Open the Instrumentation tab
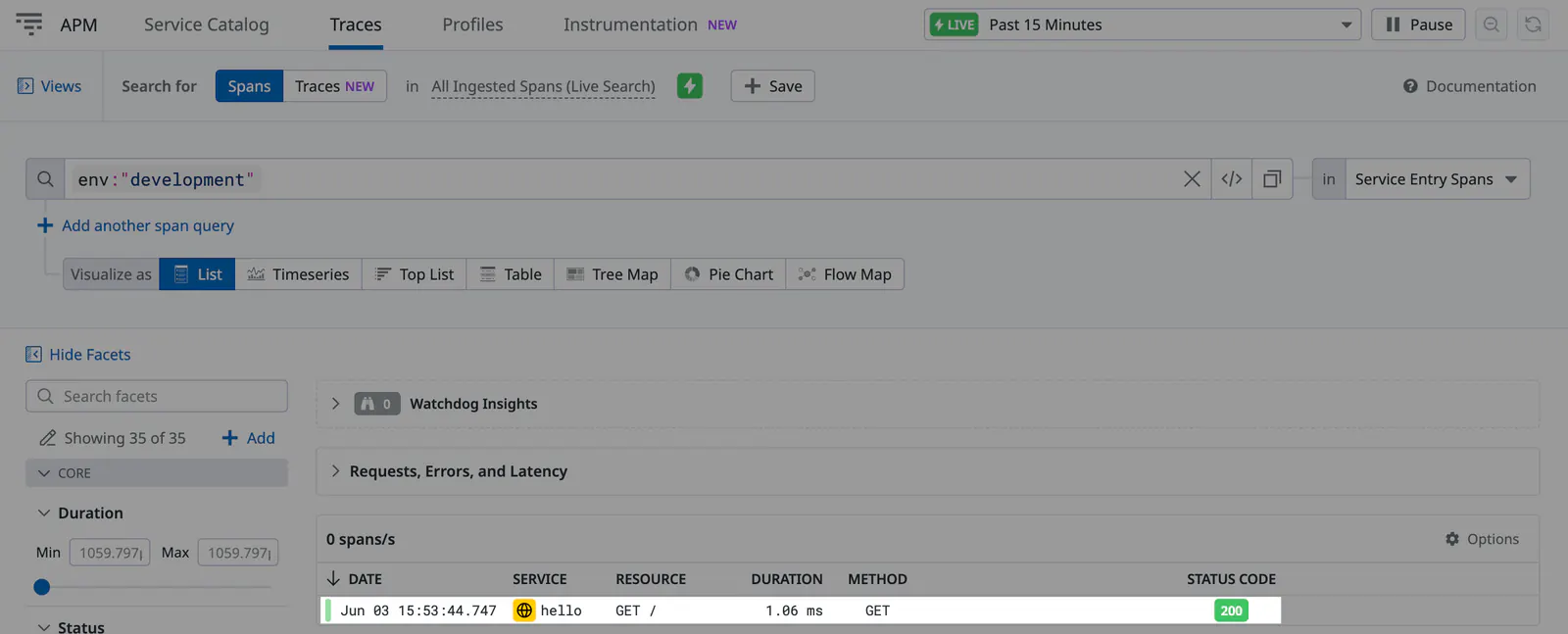The height and width of the screenshot is (634, 1568). 650,24
